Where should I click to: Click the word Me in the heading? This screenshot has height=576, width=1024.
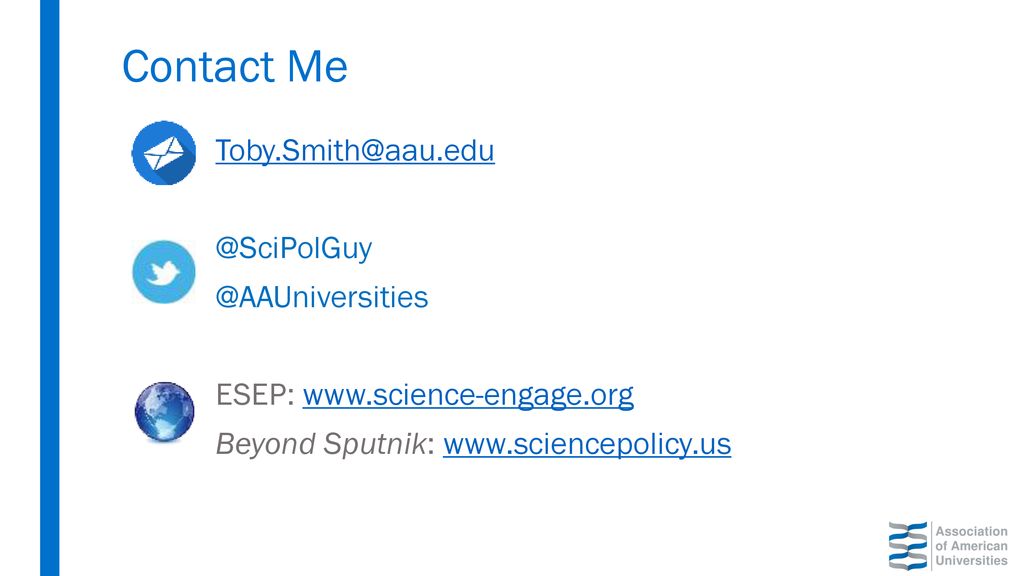pyautogui.click(x=317, y=67)
